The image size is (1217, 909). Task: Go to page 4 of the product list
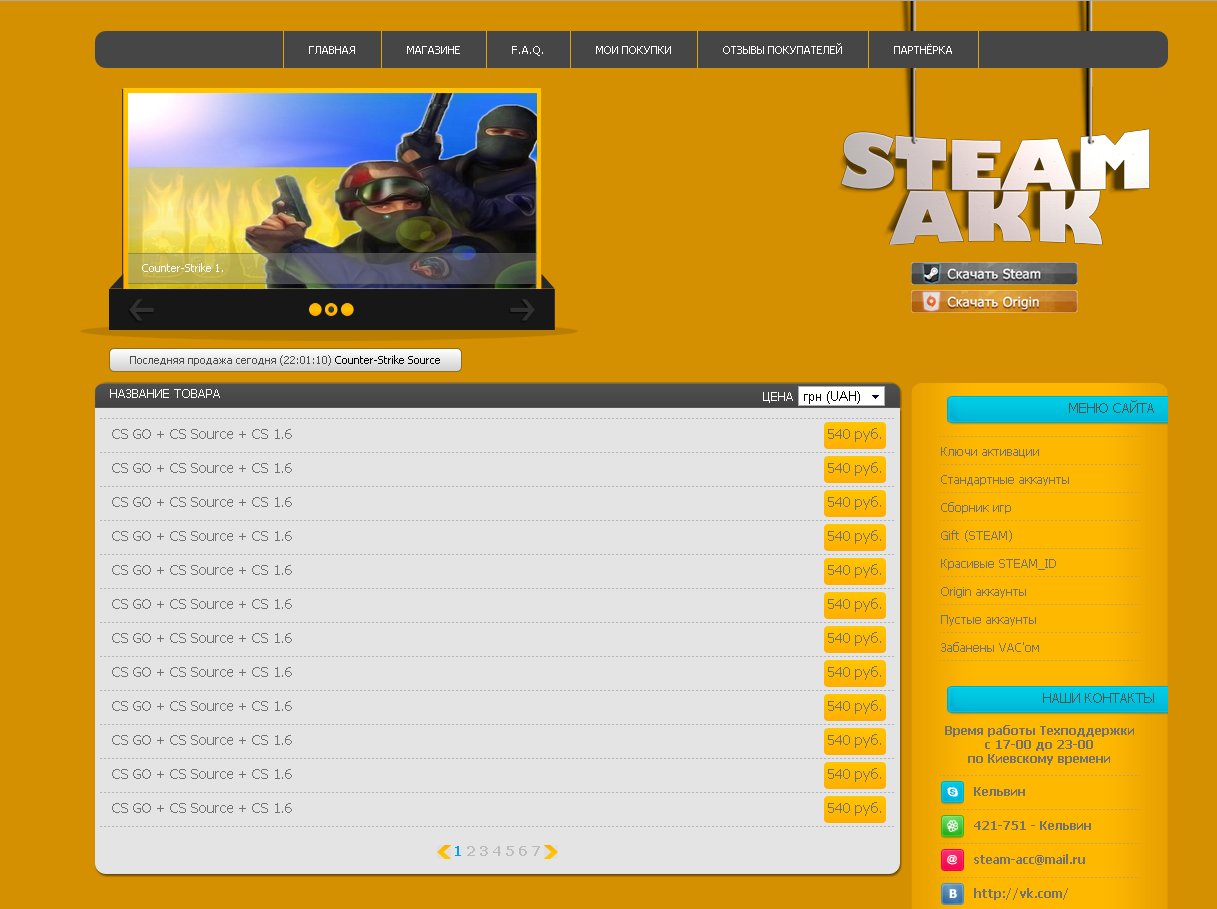coord(497,852)
